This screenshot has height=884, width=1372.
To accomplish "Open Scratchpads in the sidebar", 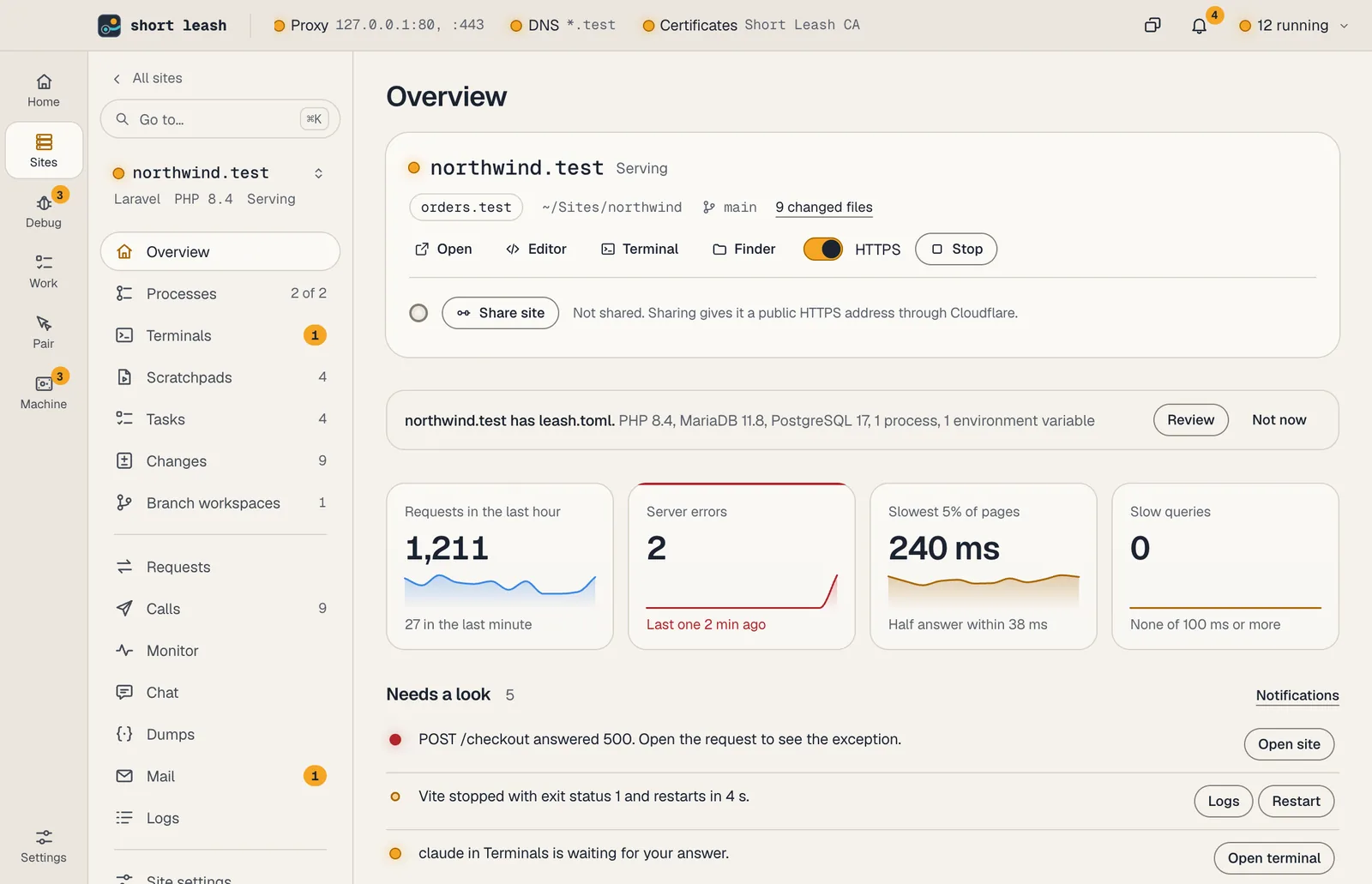I will coord(220,378).
